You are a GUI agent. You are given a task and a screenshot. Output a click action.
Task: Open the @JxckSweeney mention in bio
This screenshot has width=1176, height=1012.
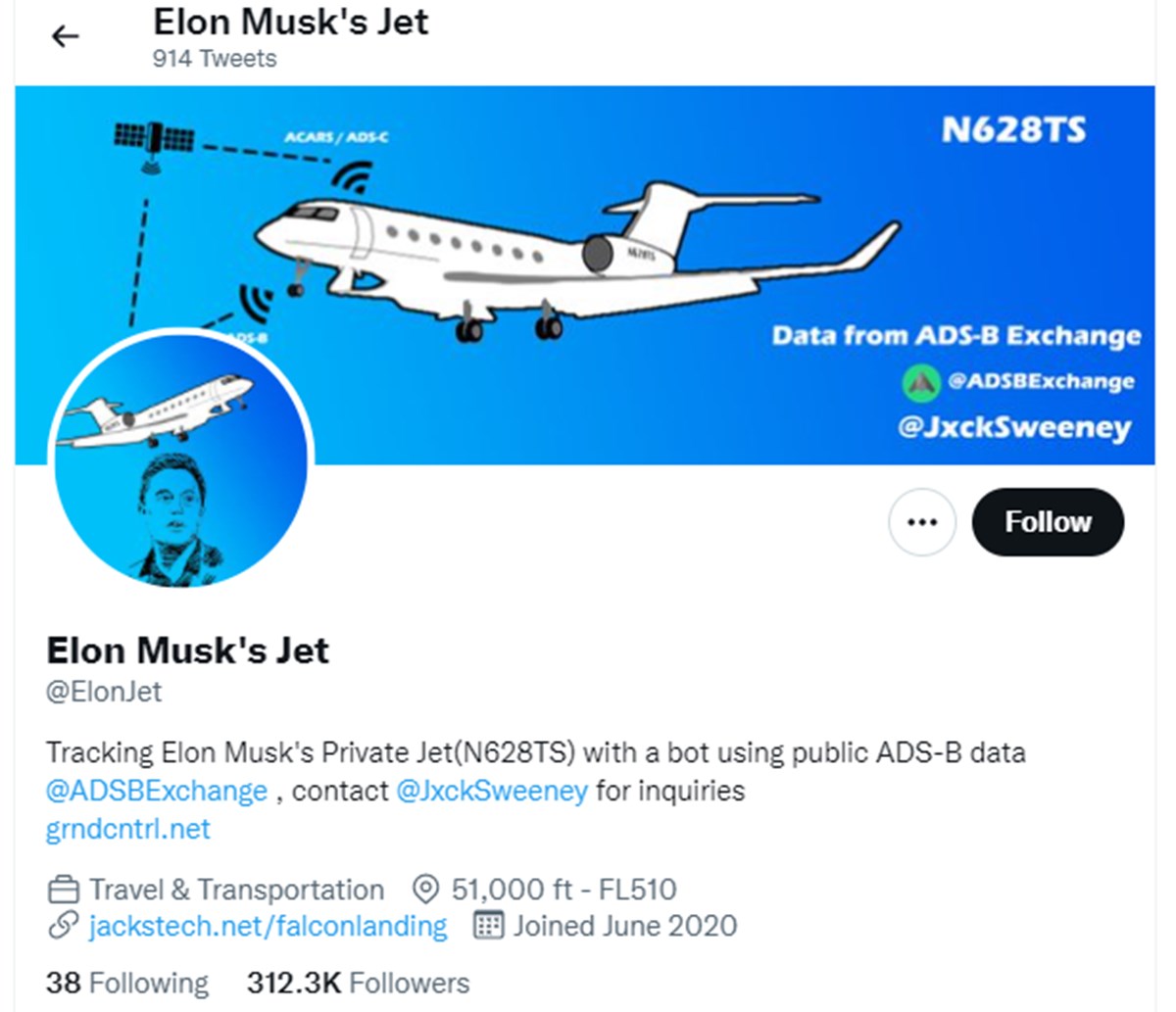pos(491,791)
